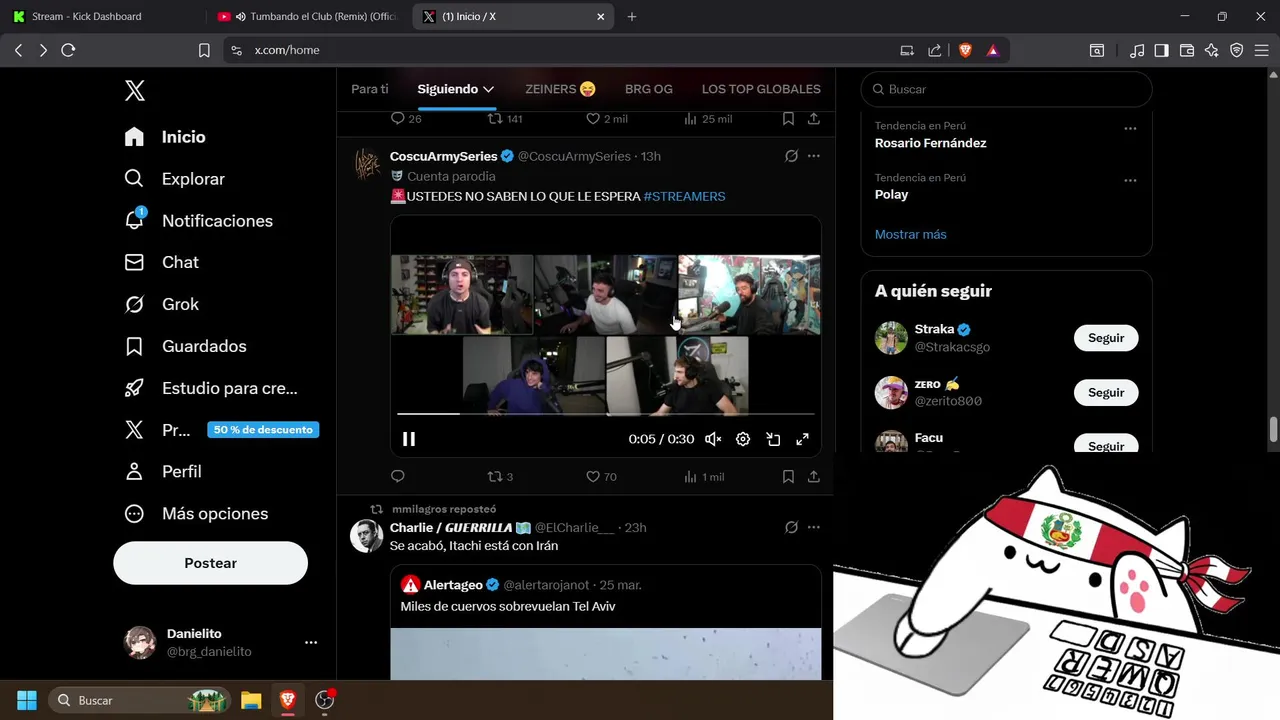Bookmark this page in address bar
The image size is (1280, 720).
(204, 50)
